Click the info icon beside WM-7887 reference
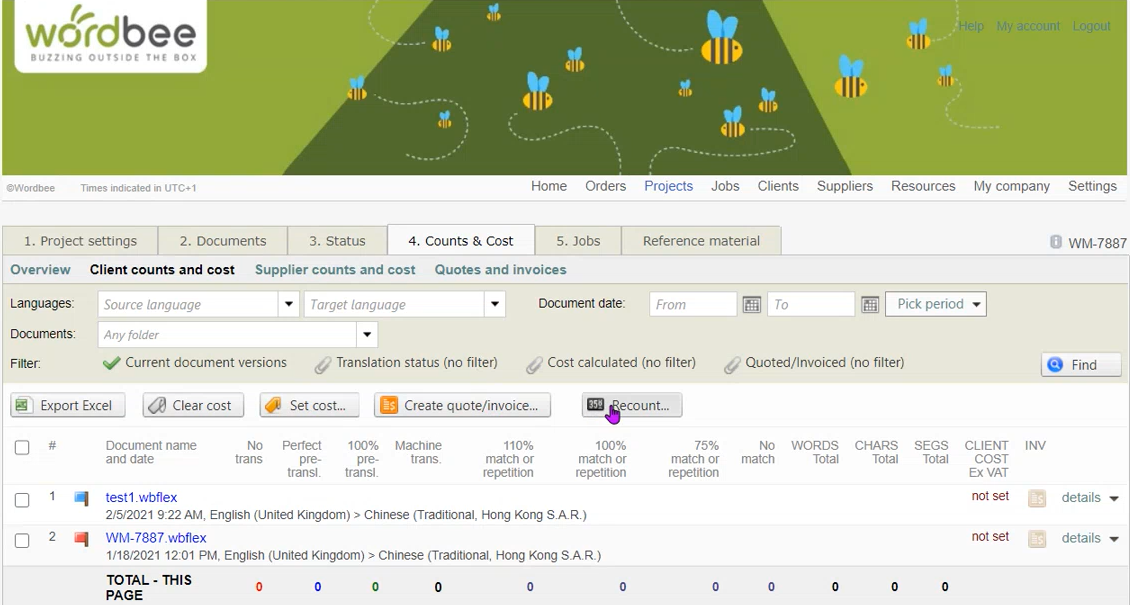The width and height of the screenshot is (1130, 605). pos(1056,242)
